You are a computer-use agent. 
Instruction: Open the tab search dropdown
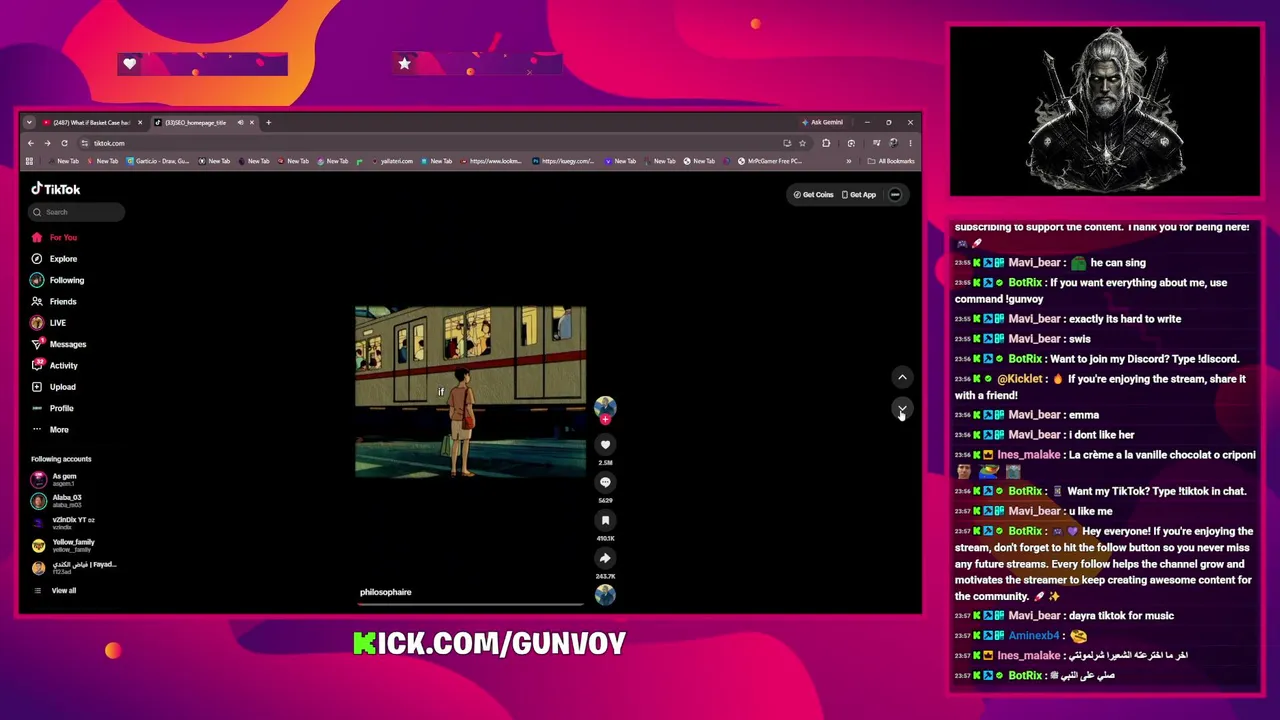point(29,122)
